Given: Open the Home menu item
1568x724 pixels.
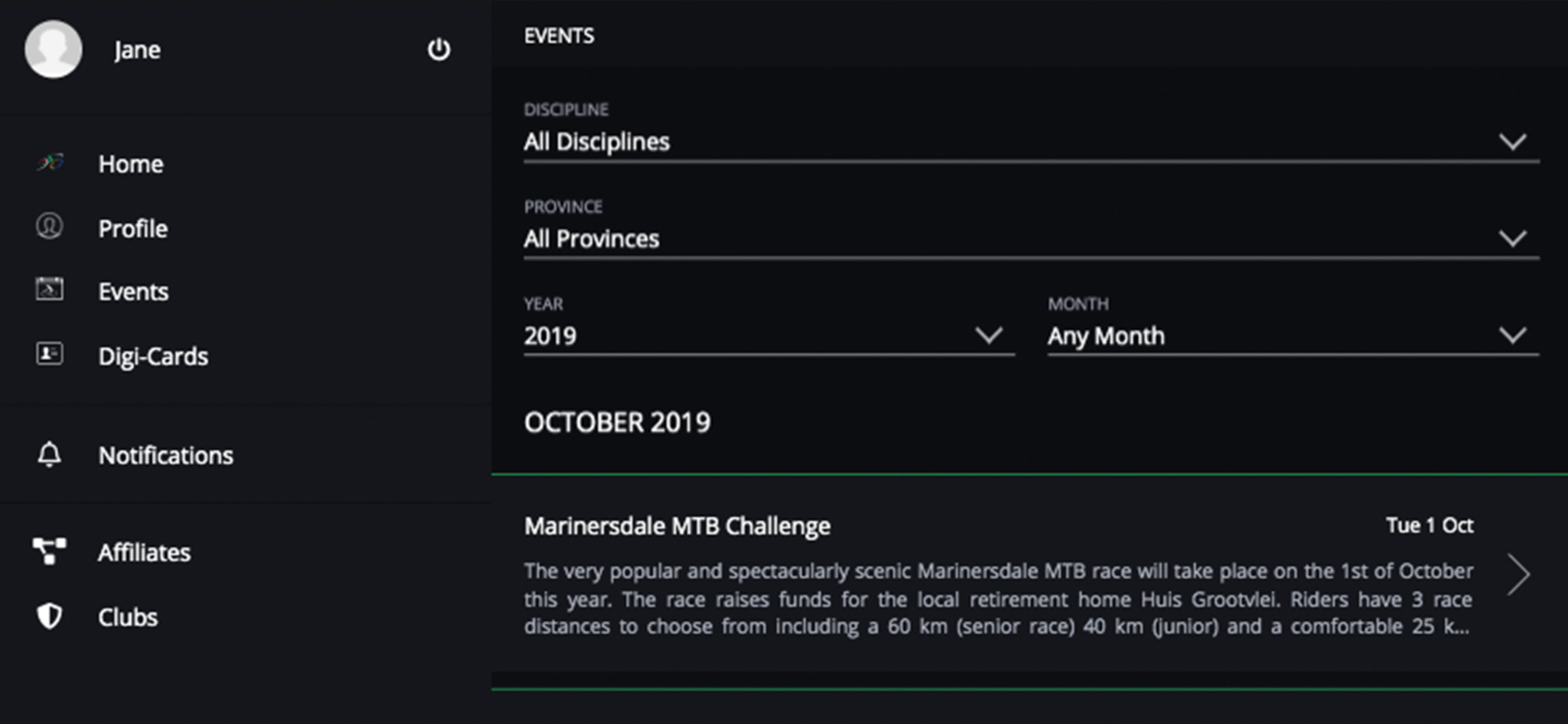Looking at the screenshot, I should [131, 164].
